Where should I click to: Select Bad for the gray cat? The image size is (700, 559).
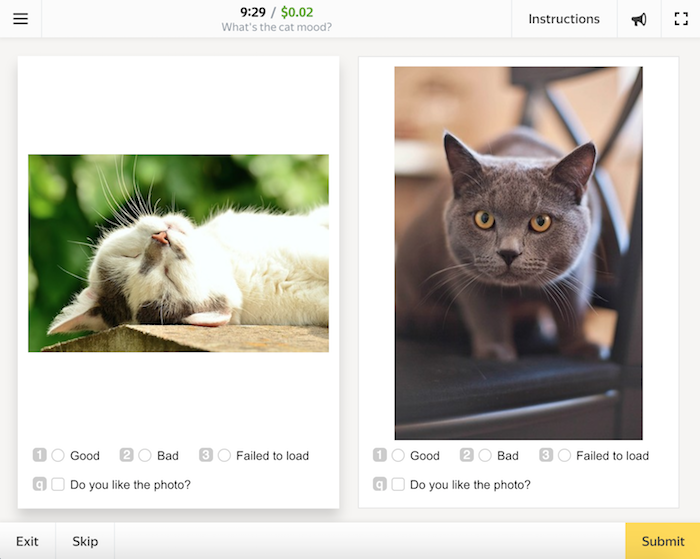tap(485, 455)
